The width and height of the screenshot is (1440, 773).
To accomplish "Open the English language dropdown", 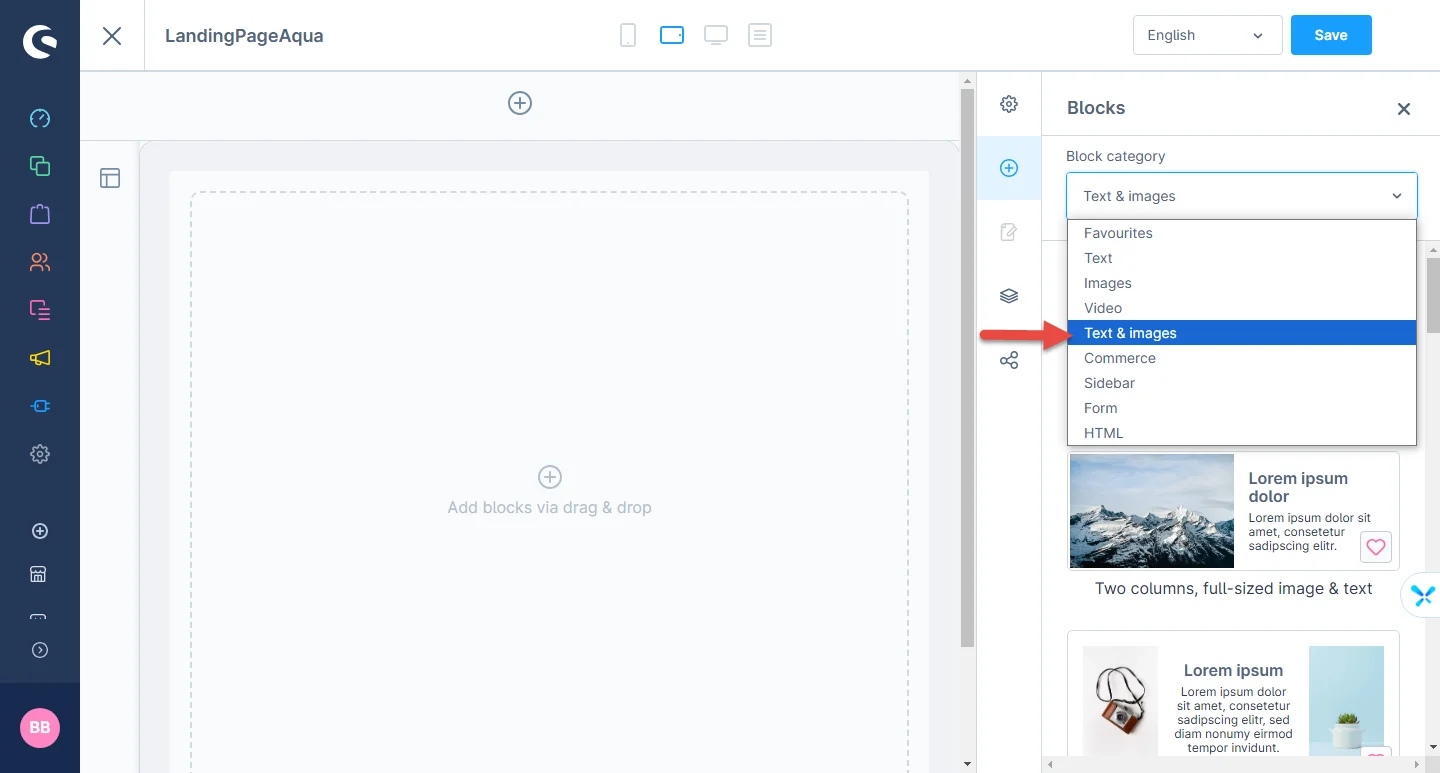I will click(x=1207, y=35).
